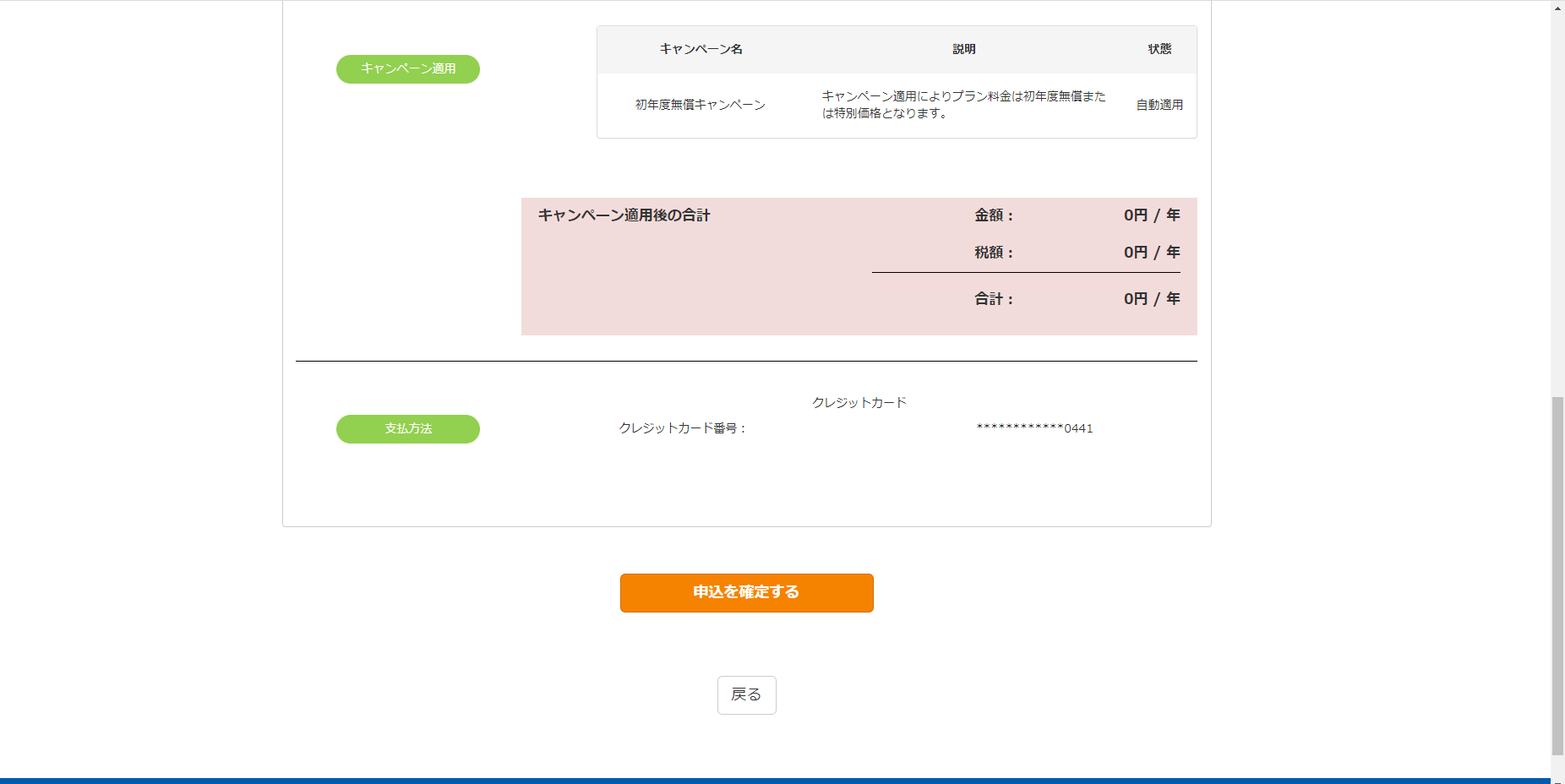Click the 合計 label in totals box
Image resolution: width=1565 pixels, height=784 pixels.
[x=993, y=299]
